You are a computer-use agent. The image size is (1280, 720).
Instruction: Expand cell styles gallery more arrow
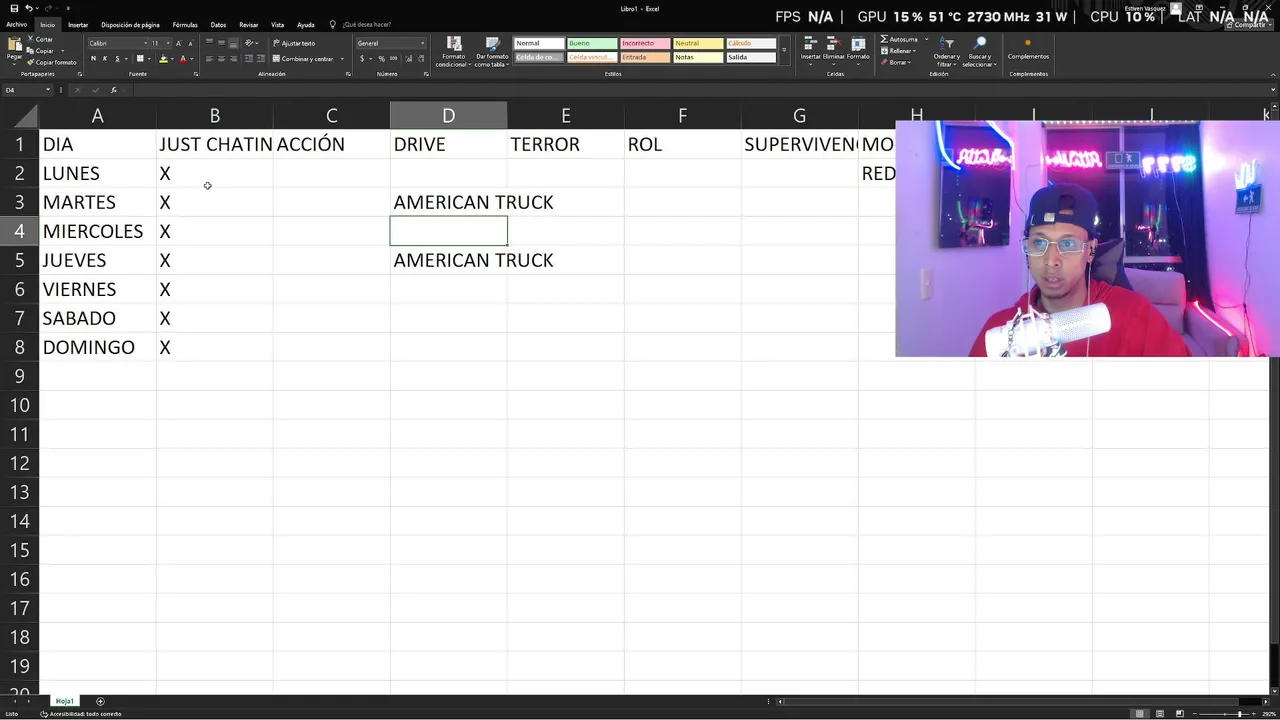pos(784,50)
